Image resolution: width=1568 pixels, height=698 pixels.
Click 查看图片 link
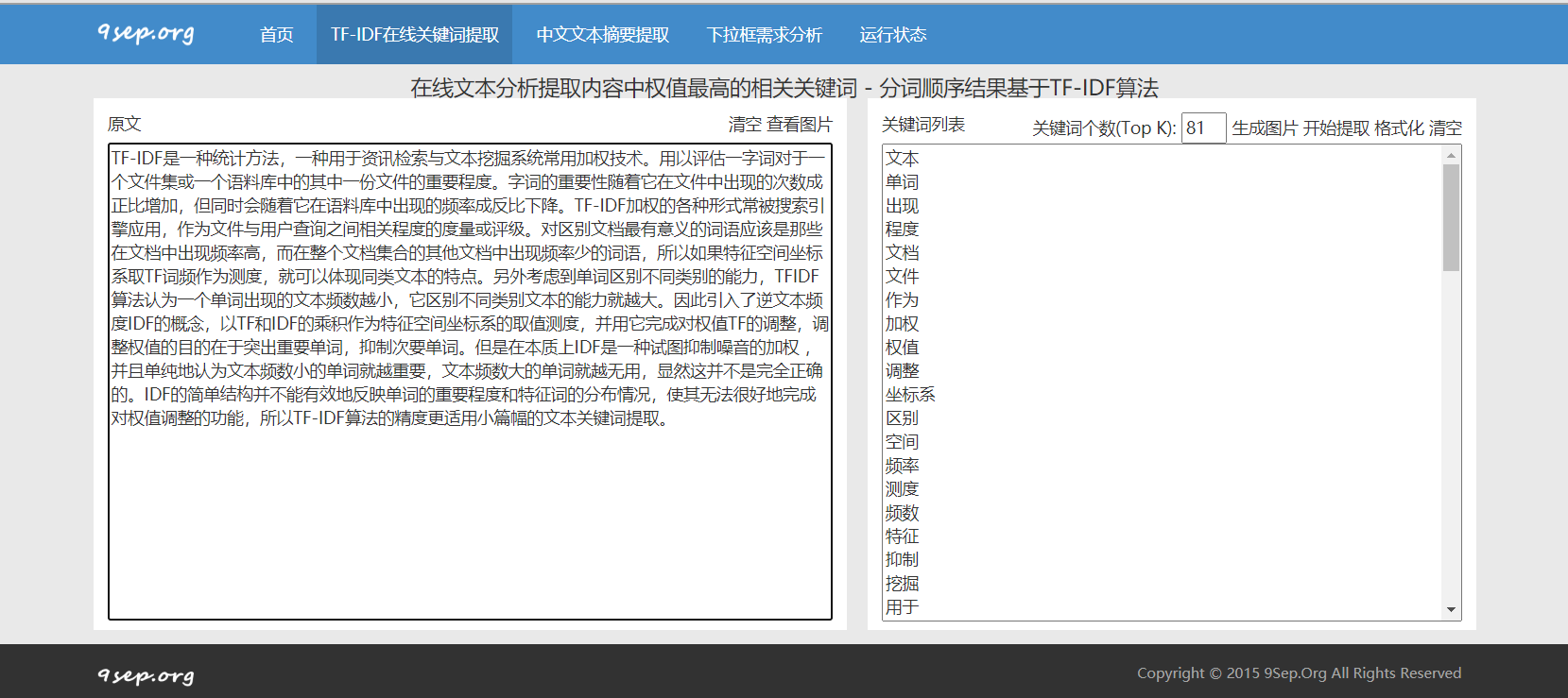(799, 125)
